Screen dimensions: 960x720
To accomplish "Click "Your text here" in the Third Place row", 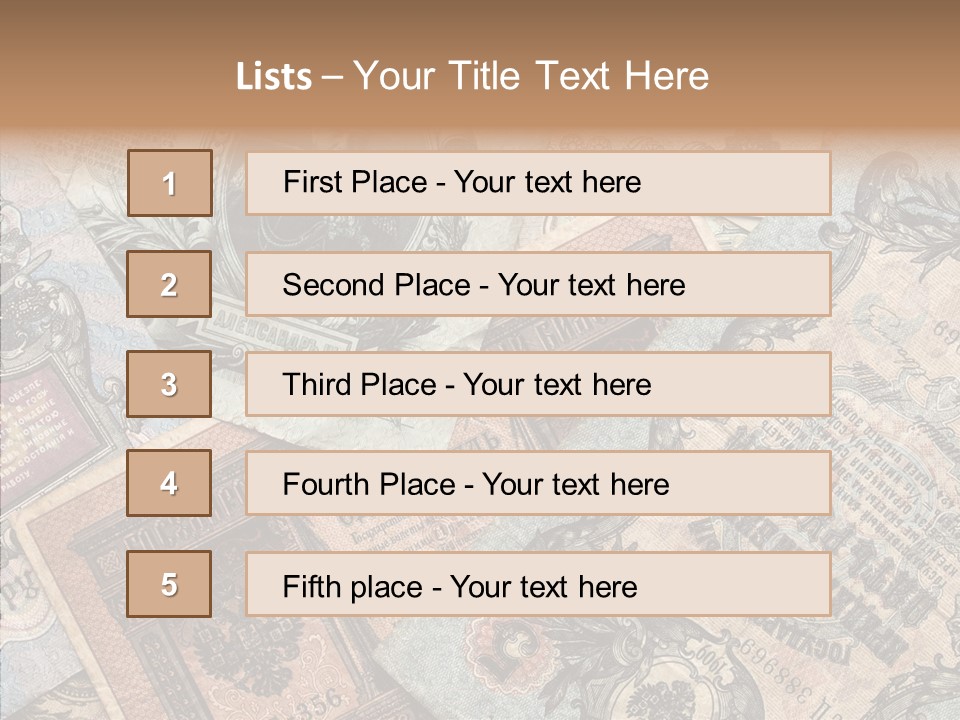I will click(x=557, y=385).
